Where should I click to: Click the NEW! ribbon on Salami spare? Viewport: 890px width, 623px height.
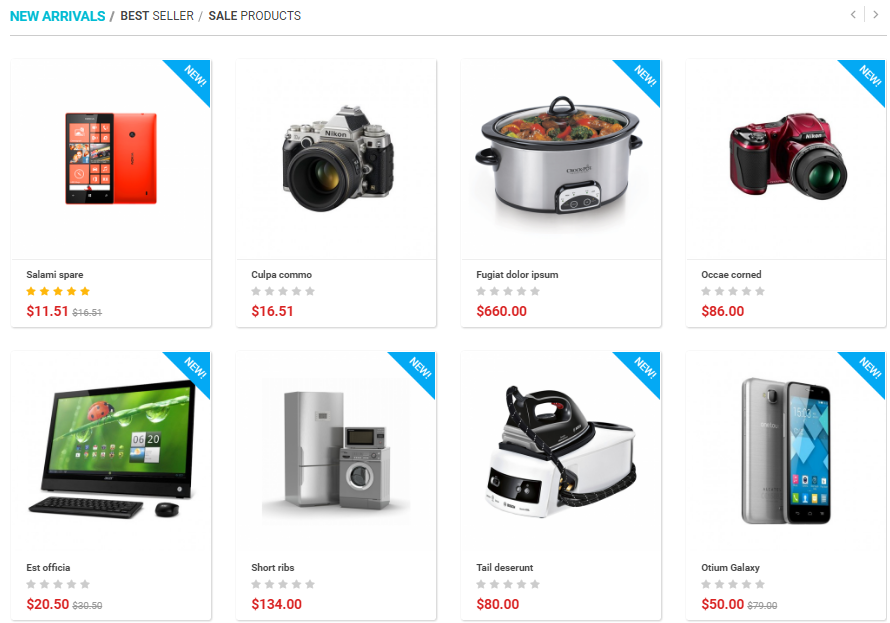(x=192, y=78)
